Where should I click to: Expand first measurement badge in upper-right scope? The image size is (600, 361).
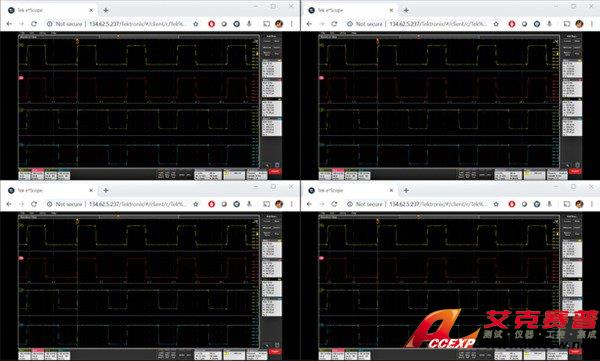572,69
